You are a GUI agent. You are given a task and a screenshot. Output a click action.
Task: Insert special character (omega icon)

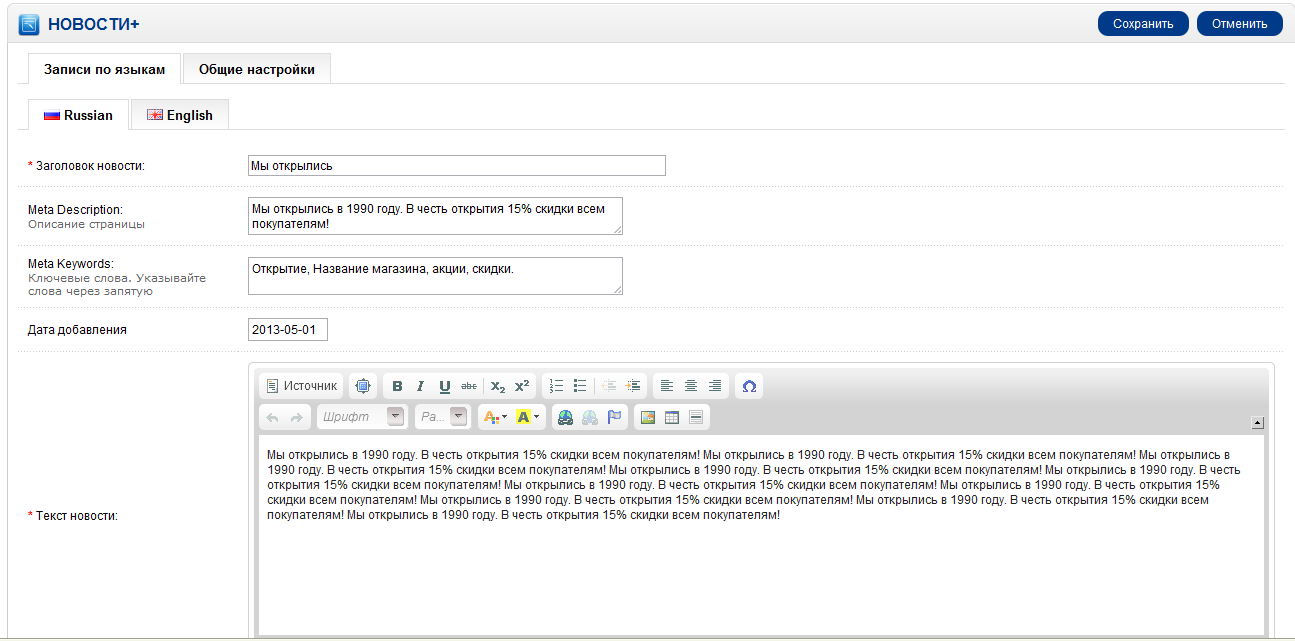click(x=749, y=386)
